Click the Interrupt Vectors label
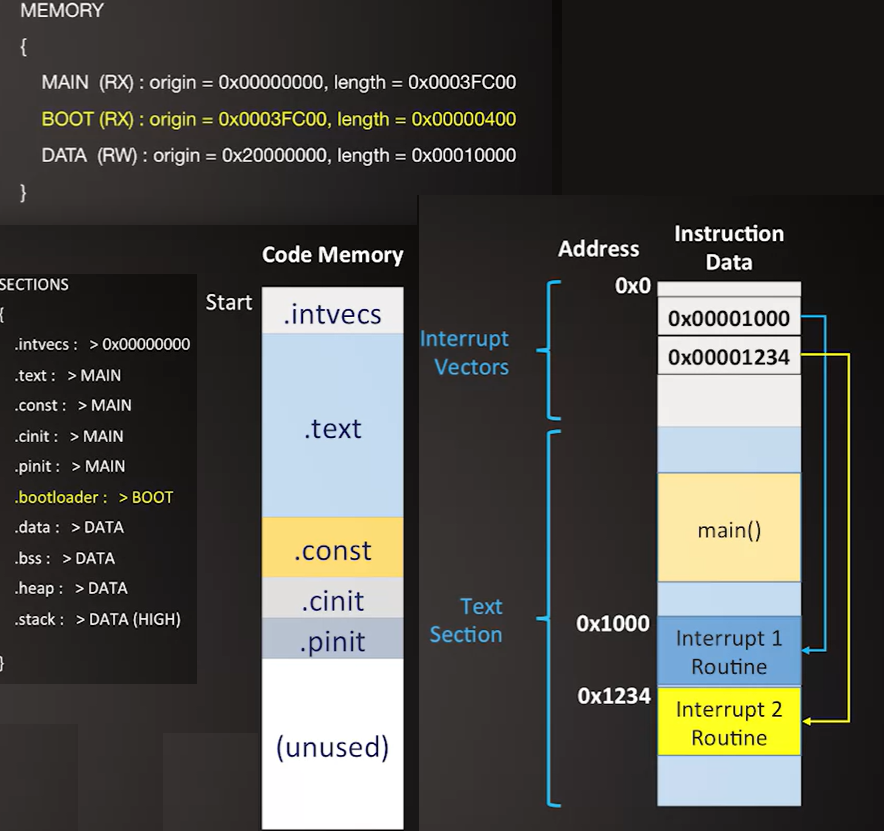This screenshot has height=831, width=884. tap(465, 353)
